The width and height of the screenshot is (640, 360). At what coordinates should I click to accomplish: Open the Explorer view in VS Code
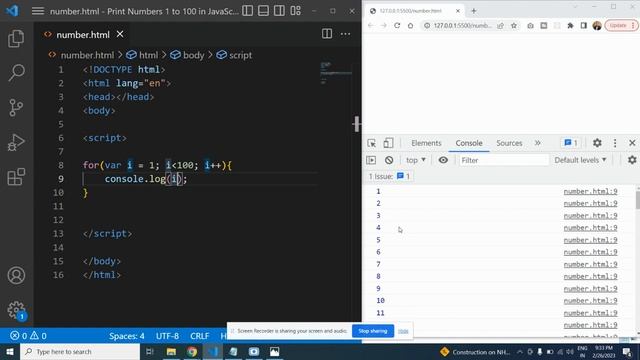pyautogui.click(x=16, y=38)
